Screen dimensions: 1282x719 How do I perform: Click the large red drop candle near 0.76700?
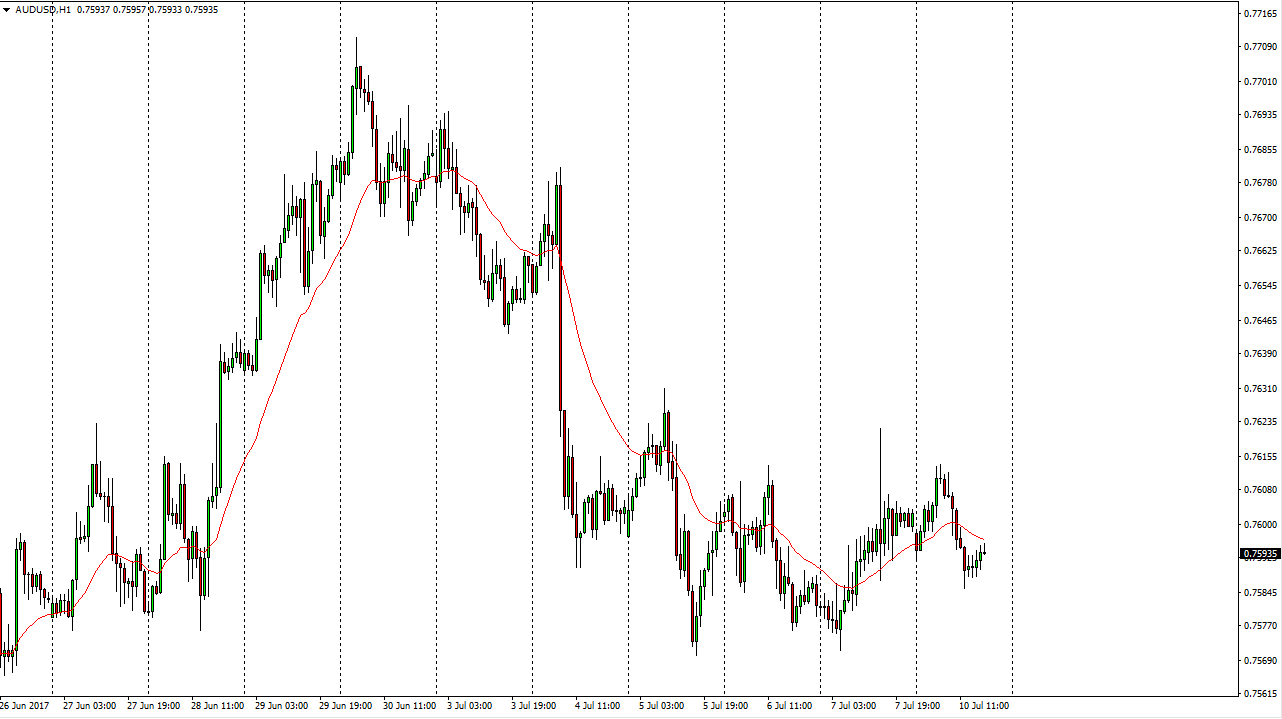pyautogui.click(x=560, y=300)
